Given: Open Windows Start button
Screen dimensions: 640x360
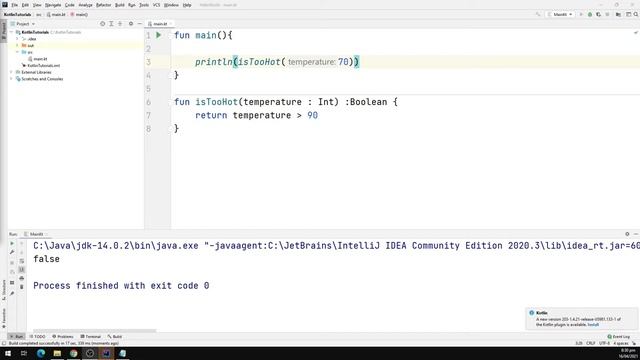Looking at the screenshot, I should pos(7,353).
